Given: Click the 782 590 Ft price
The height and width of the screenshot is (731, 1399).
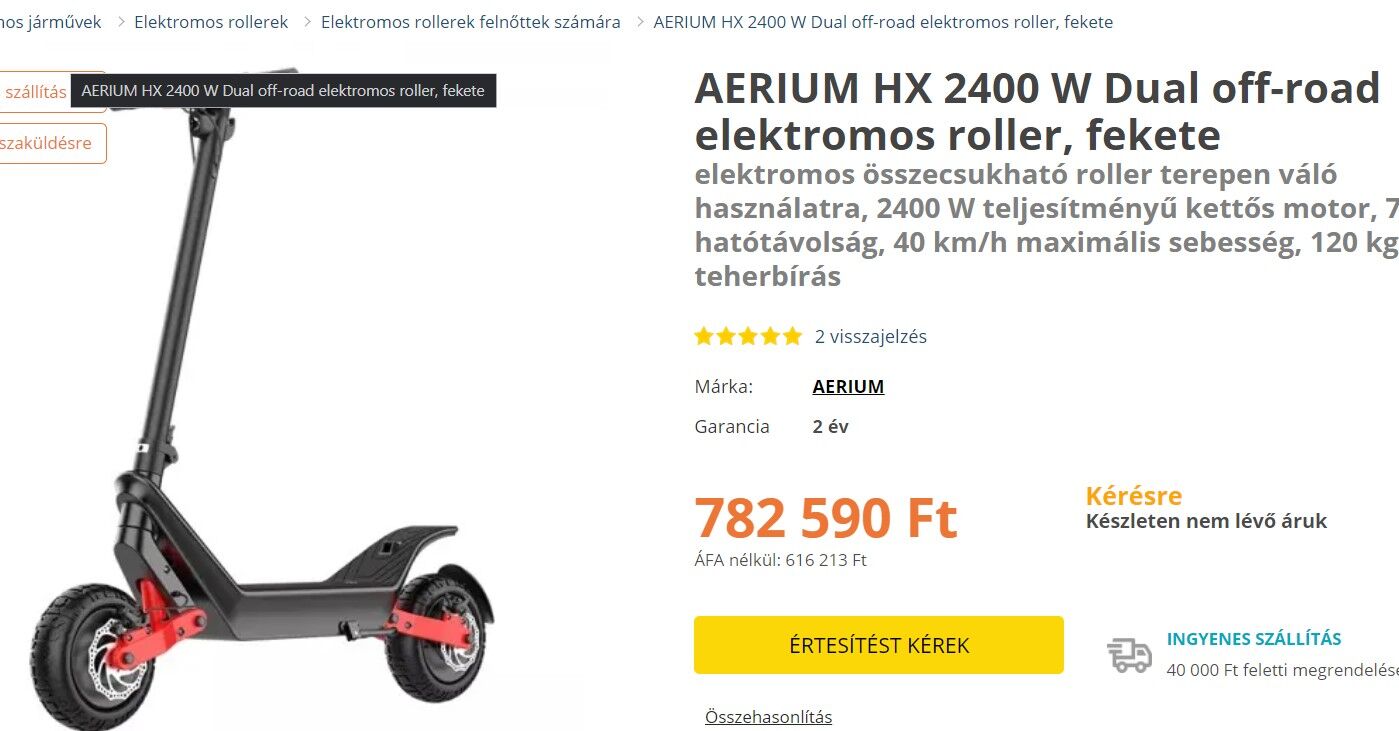Looking at the screenshot, I should (826, 517).
